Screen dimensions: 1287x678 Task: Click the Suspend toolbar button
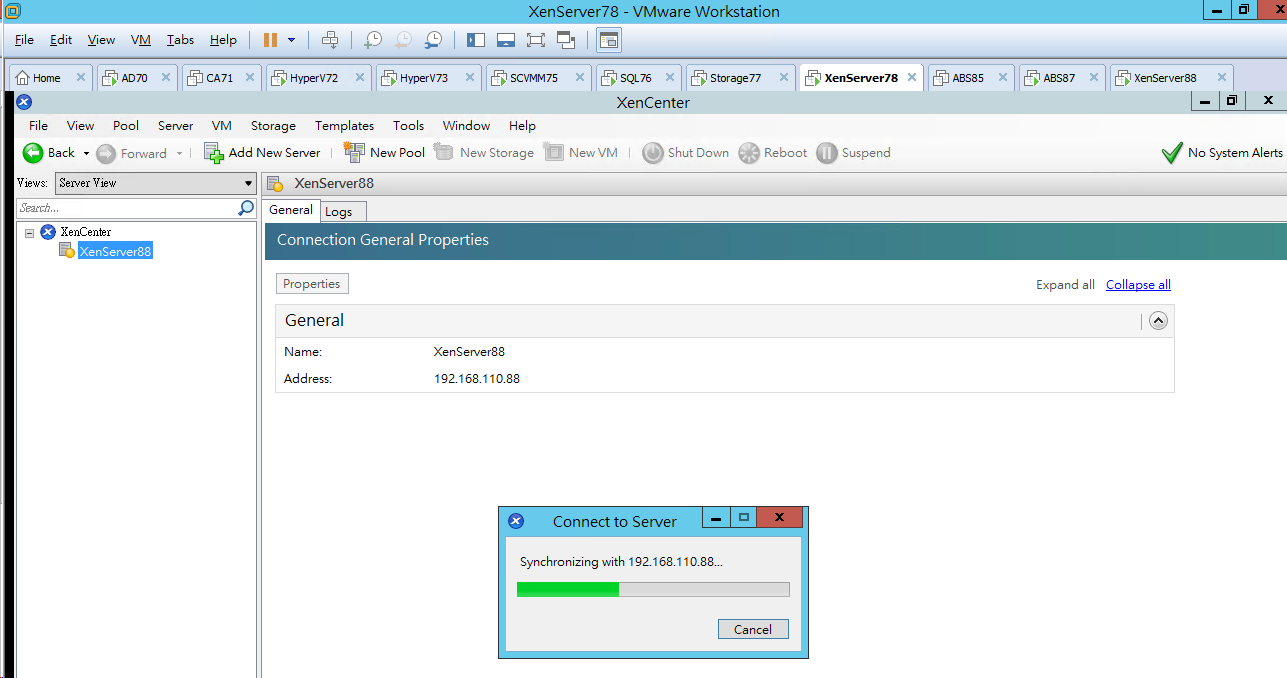tap(853, 152)
